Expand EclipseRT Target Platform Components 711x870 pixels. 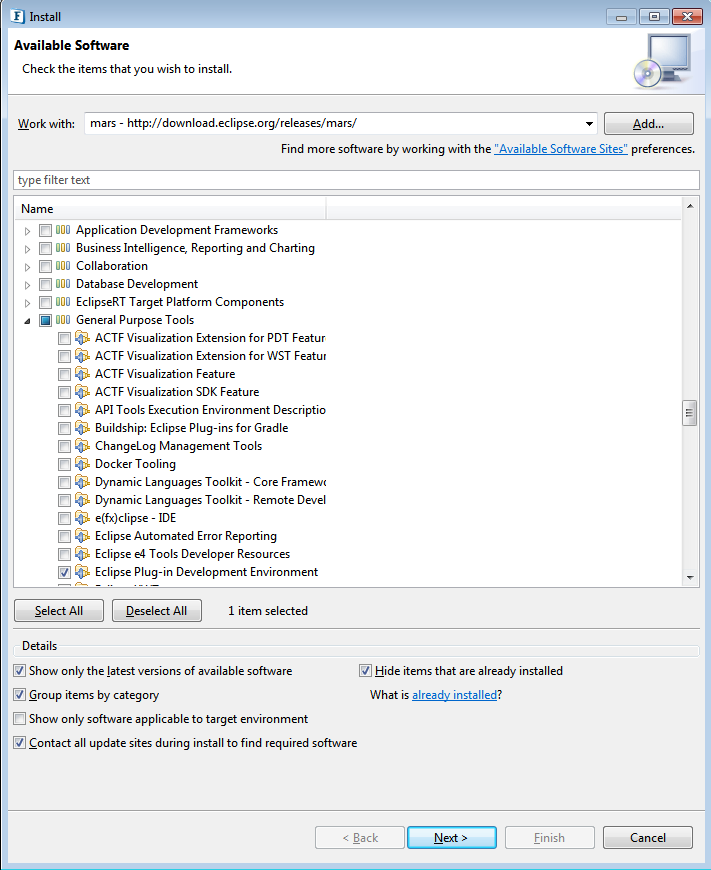pyautogui.click(x=27, y=303)
